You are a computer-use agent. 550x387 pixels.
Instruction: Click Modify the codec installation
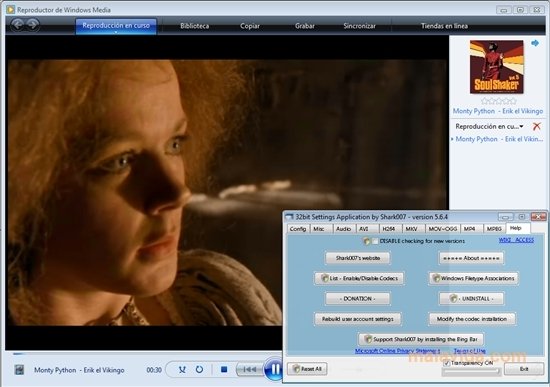(x=472, y=319)
